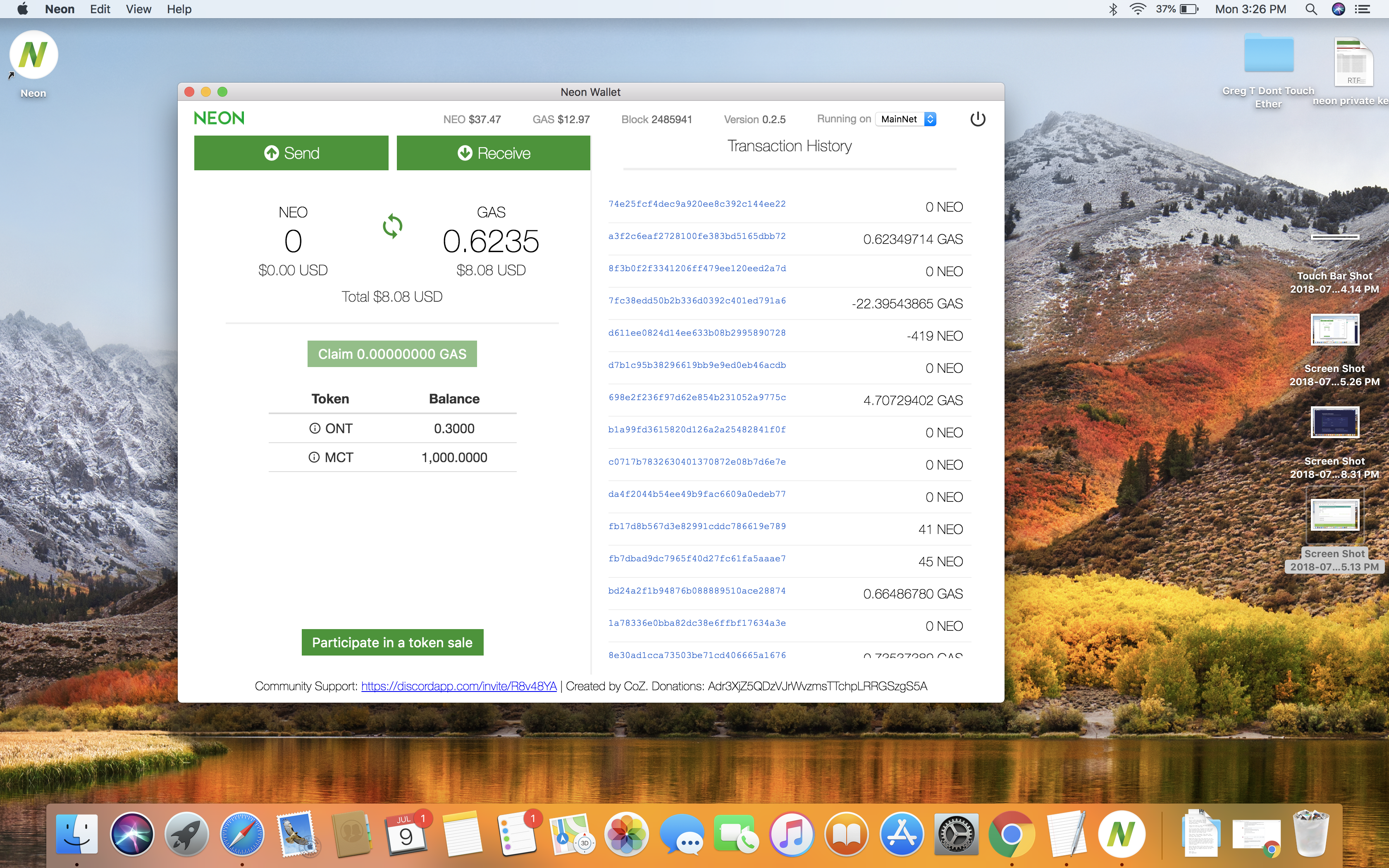Open the Edit menu
The image size is (1389, 868).
click(x=100, y=9)
